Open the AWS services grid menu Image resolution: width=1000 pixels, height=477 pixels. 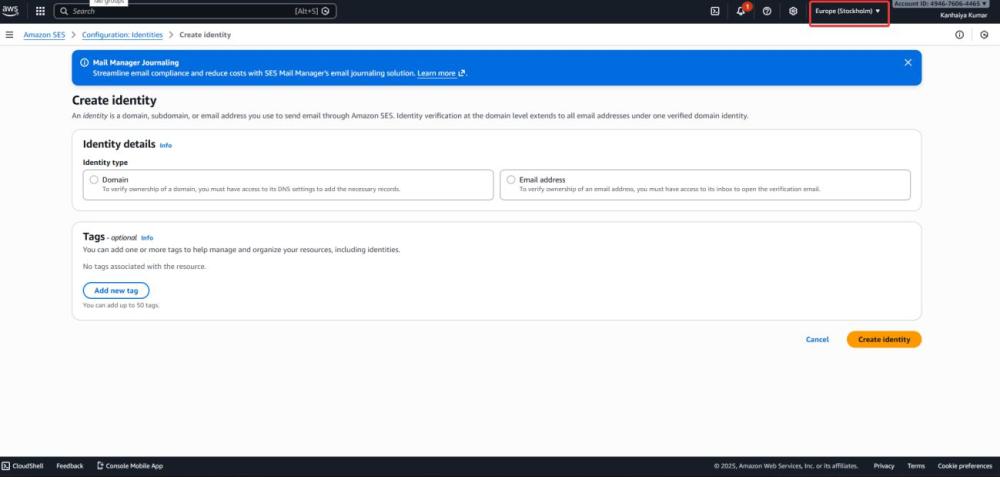click(40, 11)
